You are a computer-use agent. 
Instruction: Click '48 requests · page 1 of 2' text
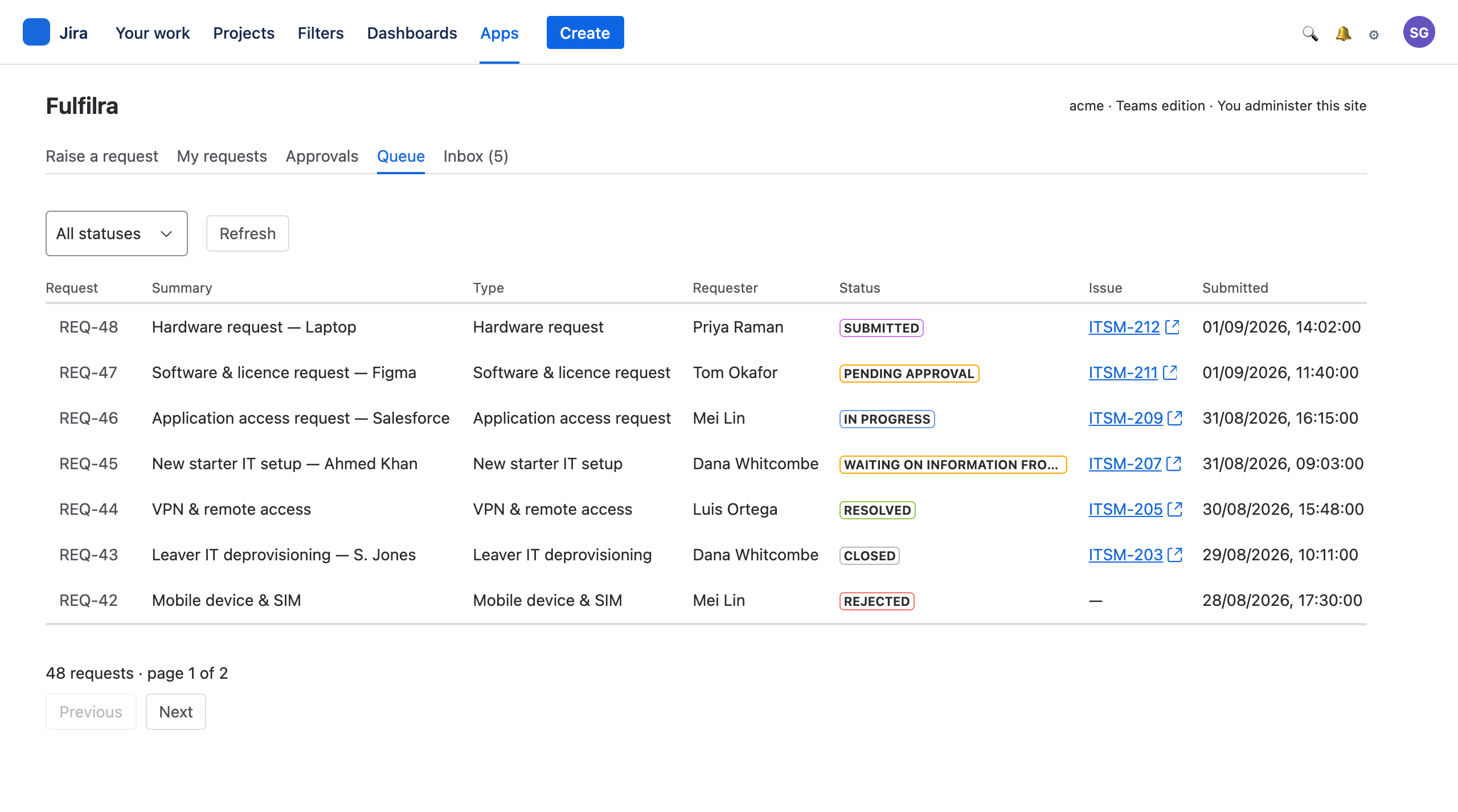point(137,673)
